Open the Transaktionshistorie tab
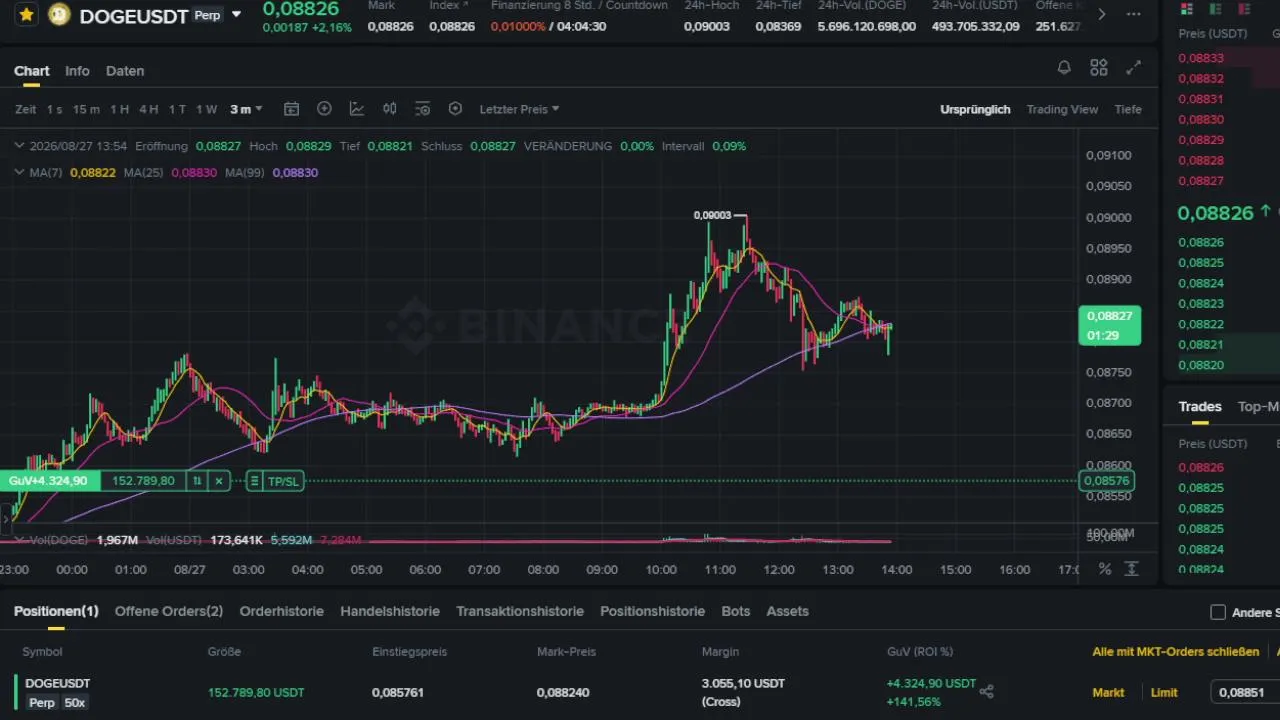This screenshot has height=720, width=1280. (520, 611)
